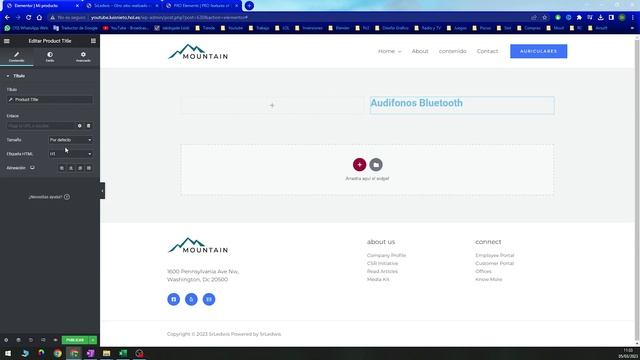Open a new browser tab

tap(249, 6)
